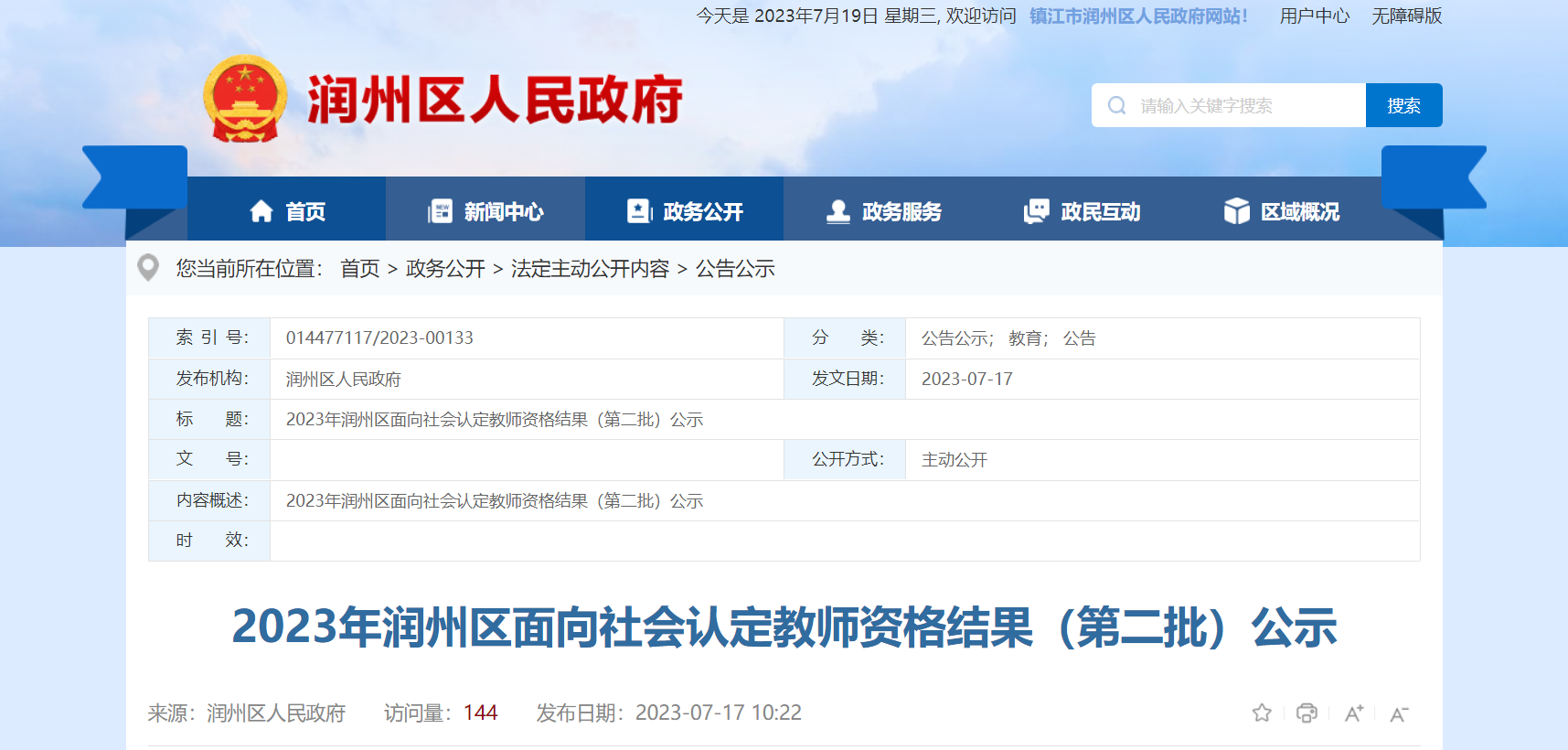Open the 区域概况 navigation tab
1568x750 pixels.
1281,209
